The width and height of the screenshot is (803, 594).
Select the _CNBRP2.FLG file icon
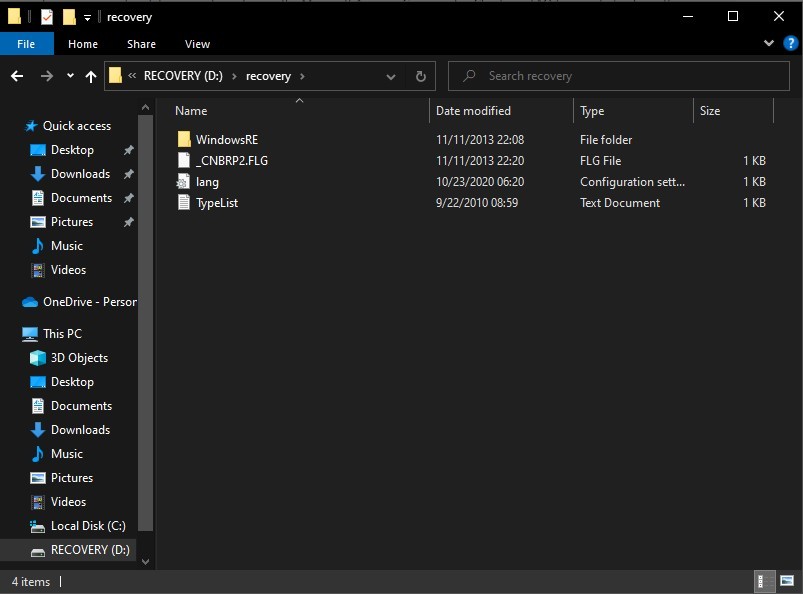coord(184,160)
